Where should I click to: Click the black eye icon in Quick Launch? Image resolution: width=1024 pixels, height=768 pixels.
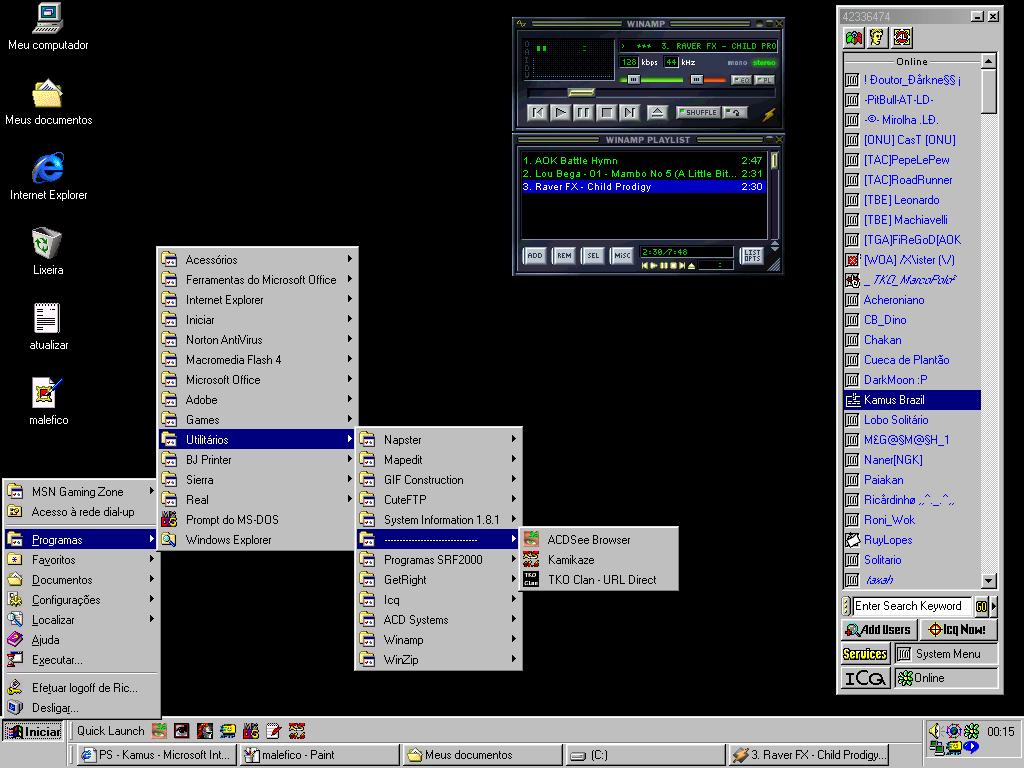(x=182, y=731)
